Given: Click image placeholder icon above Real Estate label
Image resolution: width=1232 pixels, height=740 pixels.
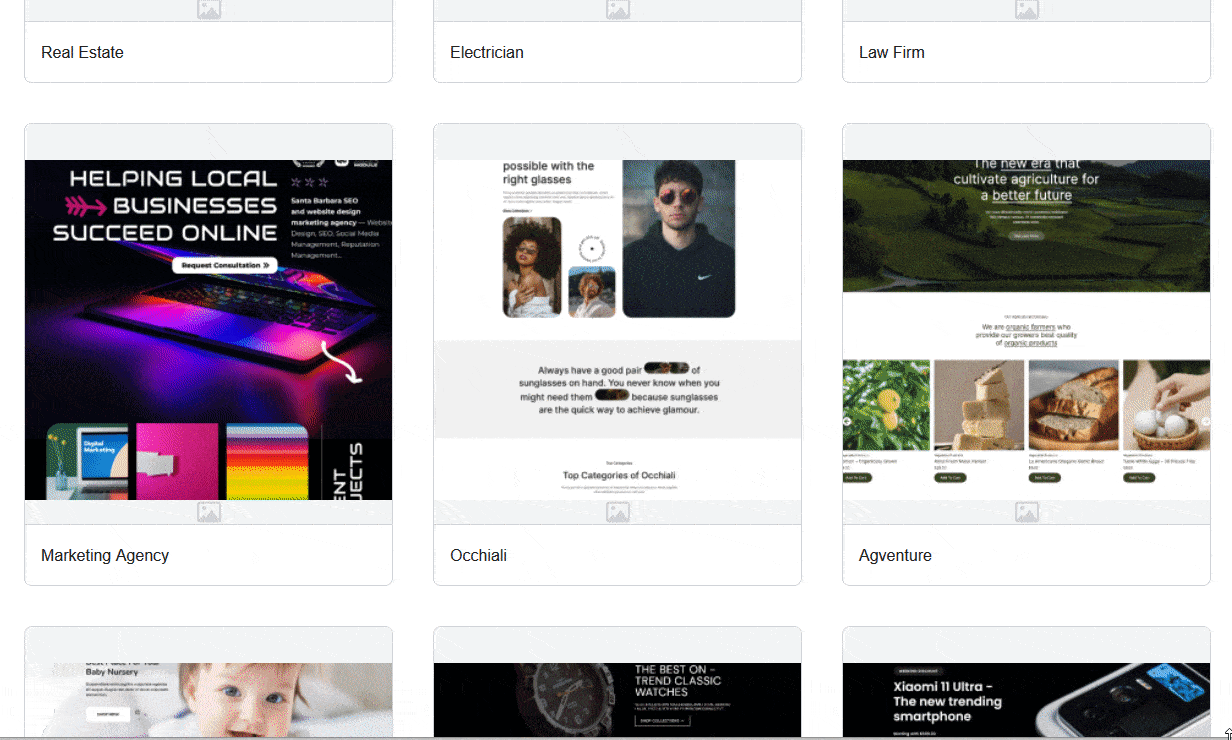Looking at the screenshot, I should pyautogui.click(x=208, y=10).
